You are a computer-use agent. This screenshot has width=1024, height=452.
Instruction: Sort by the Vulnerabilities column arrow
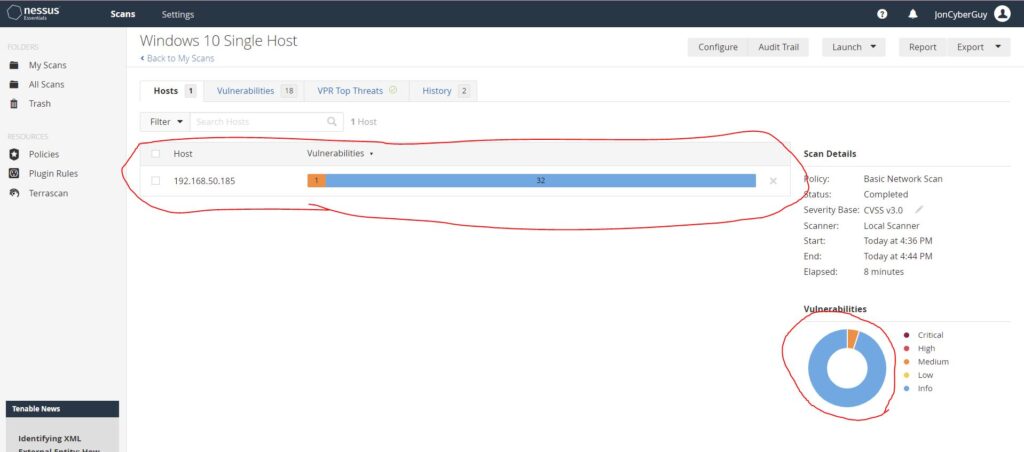click(x=372, y=154)
